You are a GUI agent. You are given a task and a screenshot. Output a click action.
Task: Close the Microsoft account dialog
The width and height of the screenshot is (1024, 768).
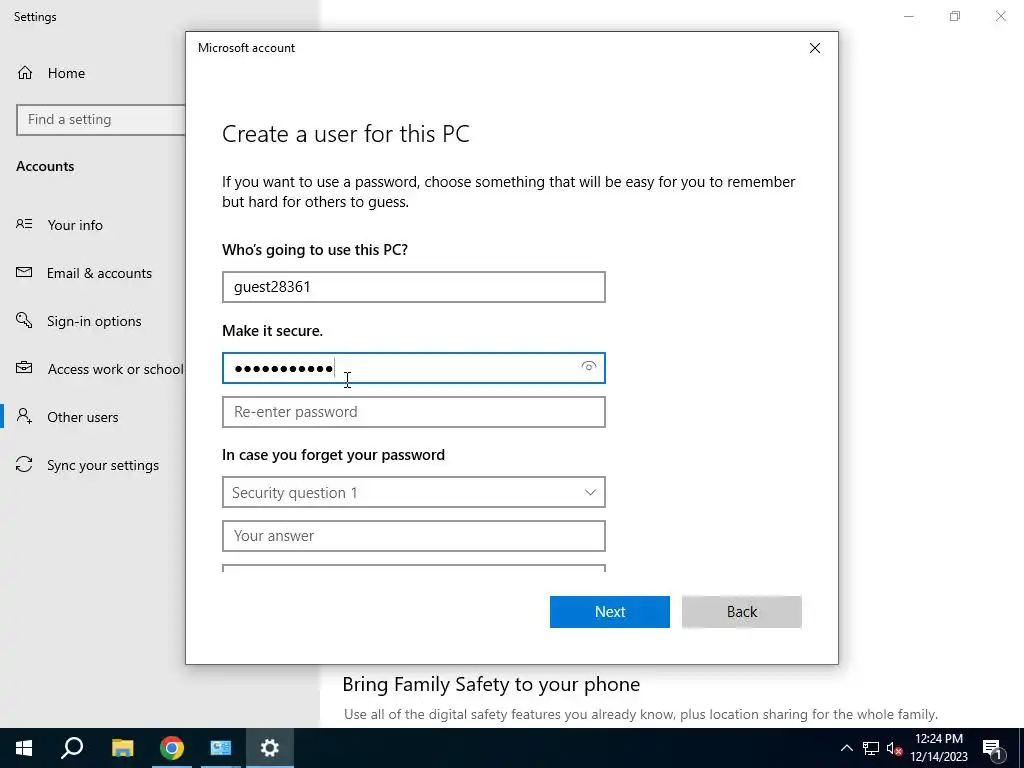814,48
